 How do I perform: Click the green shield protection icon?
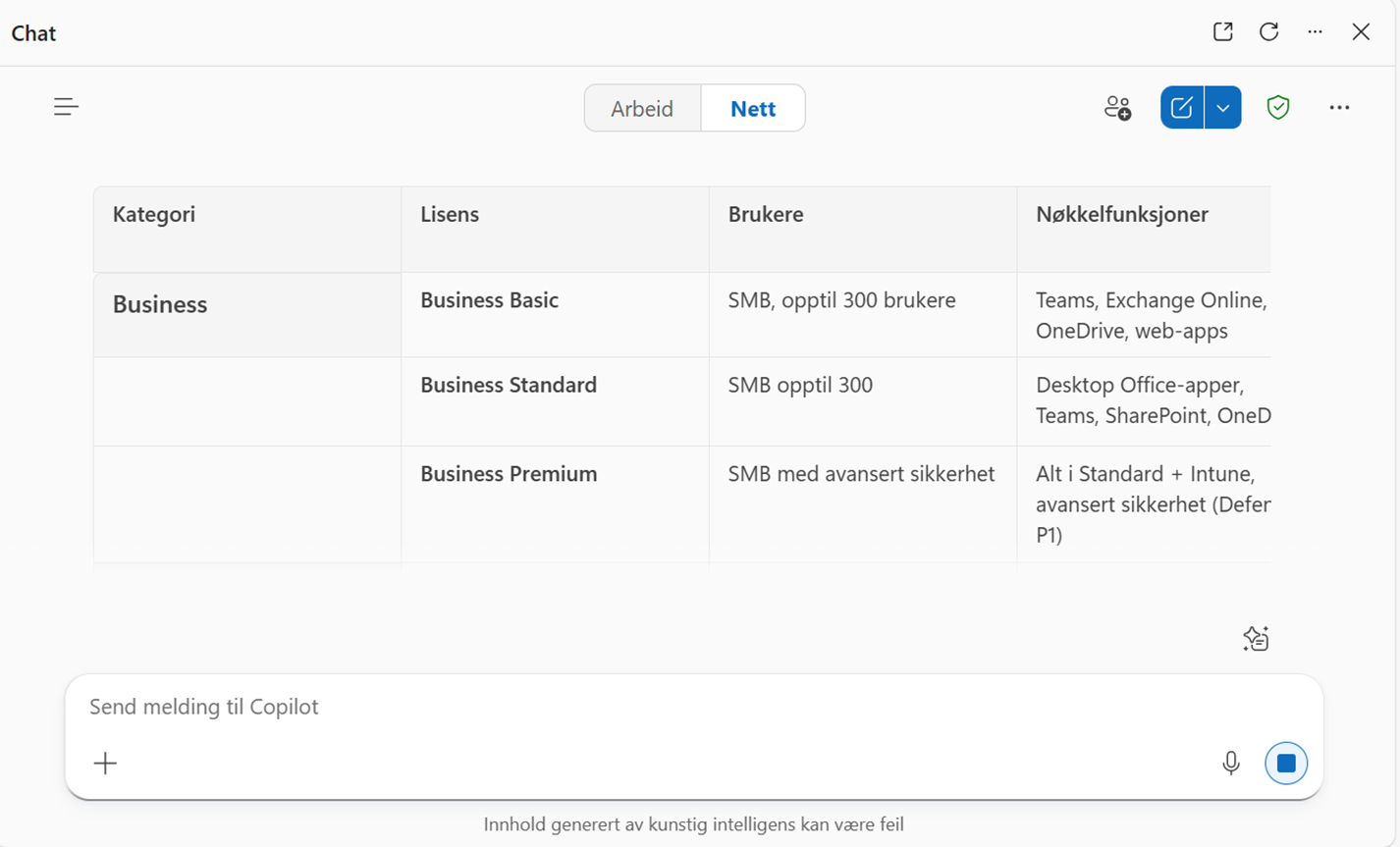tap(1277, 108)
